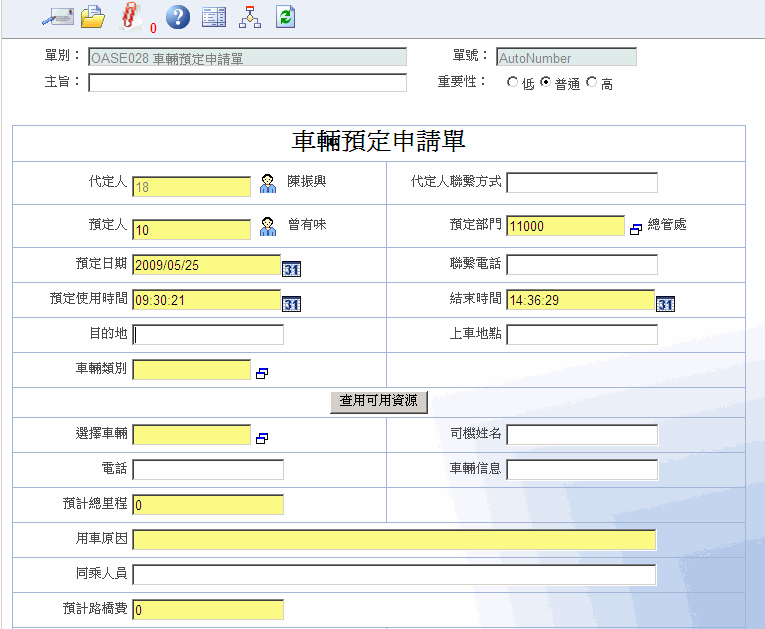
Task: Open the 預定部門 selection popup
Action: click(x=636, y=229)
